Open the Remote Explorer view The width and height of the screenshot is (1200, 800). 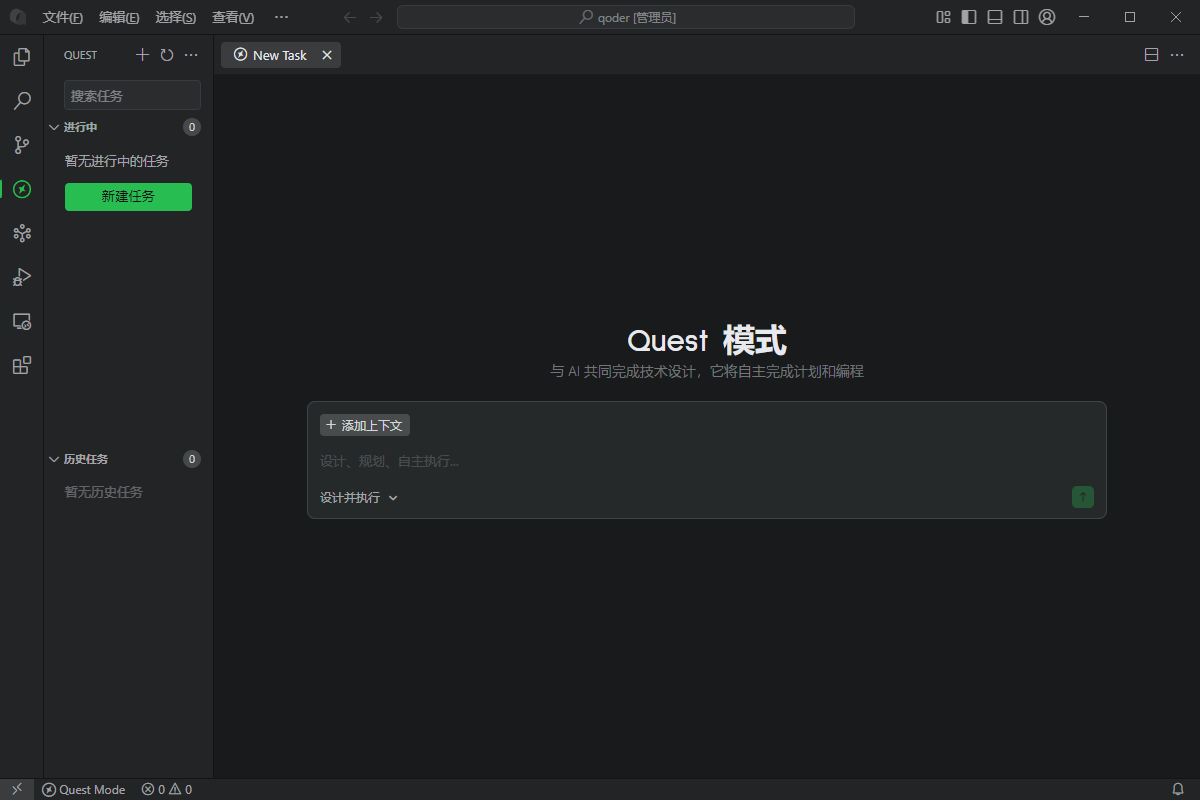click(22, 321)
